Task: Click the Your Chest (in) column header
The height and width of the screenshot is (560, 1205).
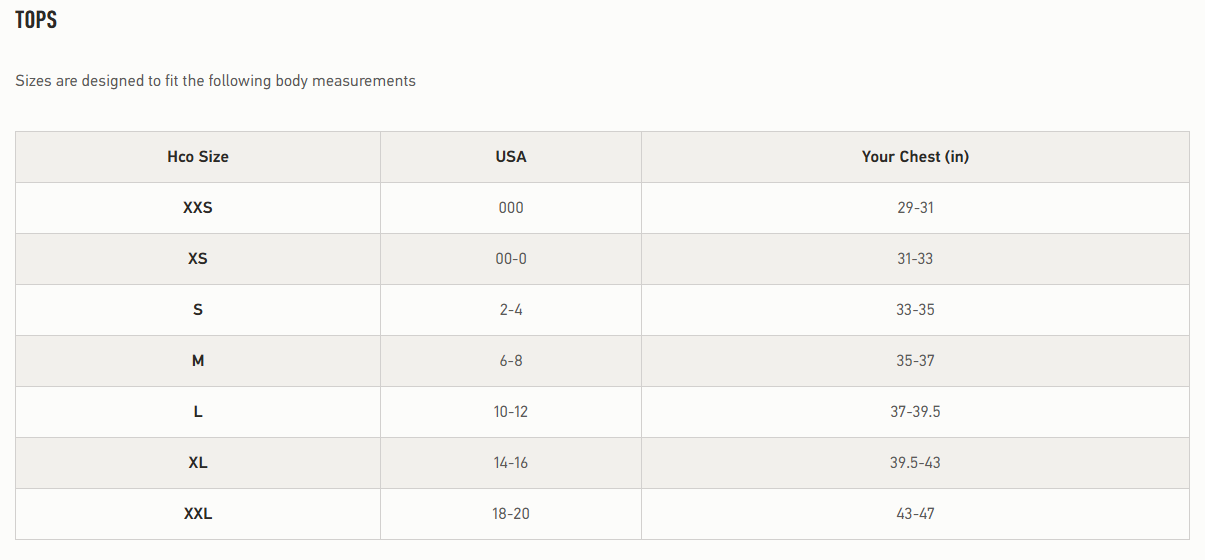Action: point(915,157)
